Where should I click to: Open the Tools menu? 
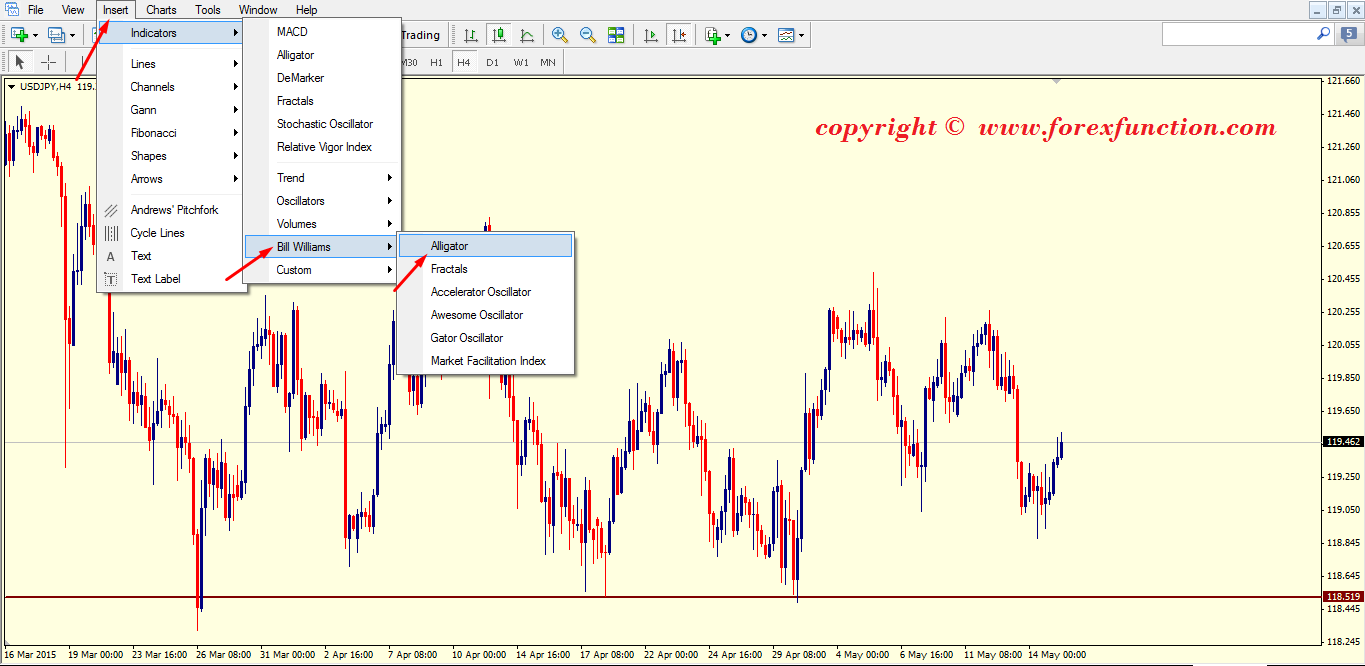point(208,10)
